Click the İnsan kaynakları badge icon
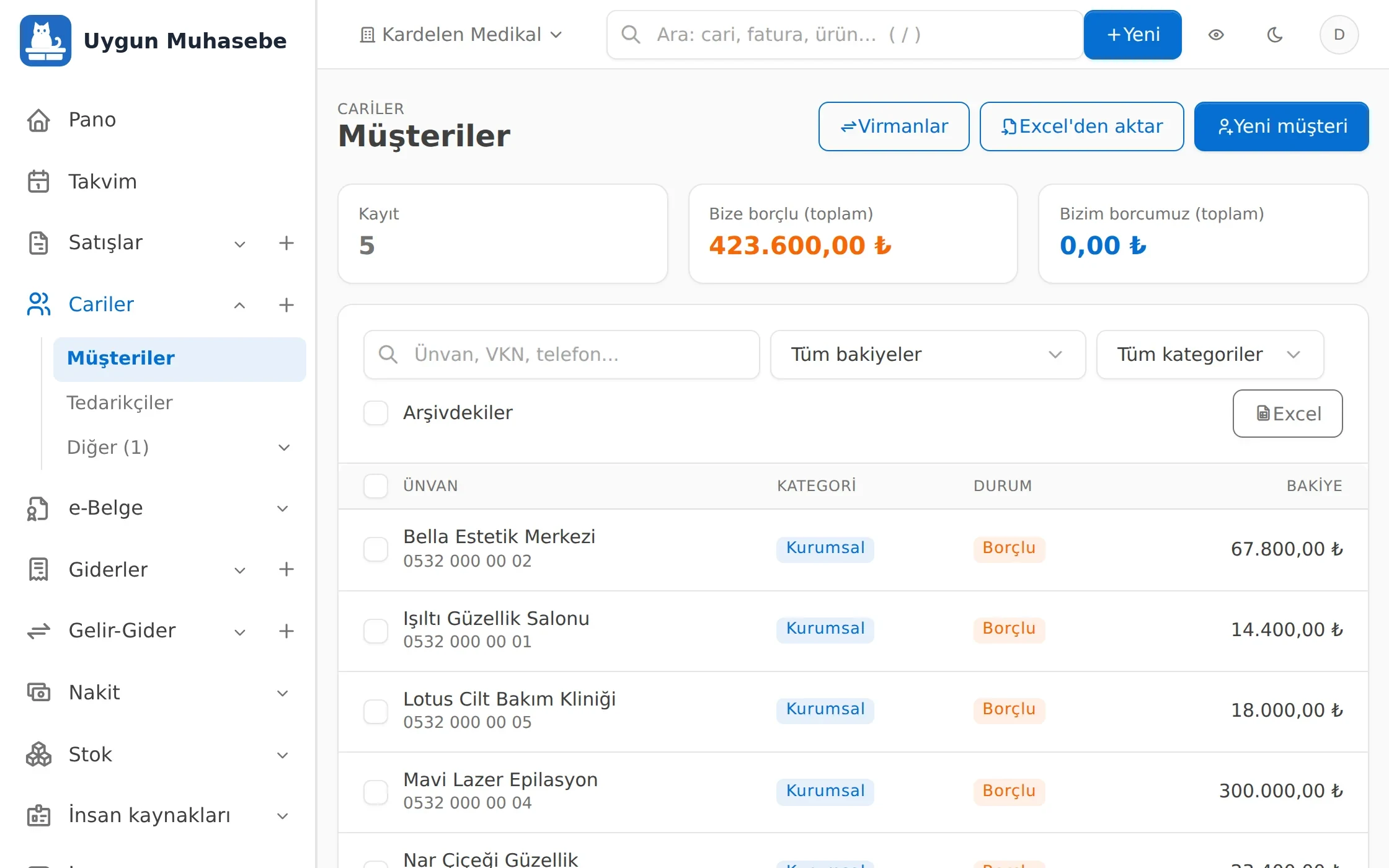 (x=38, y=815)
